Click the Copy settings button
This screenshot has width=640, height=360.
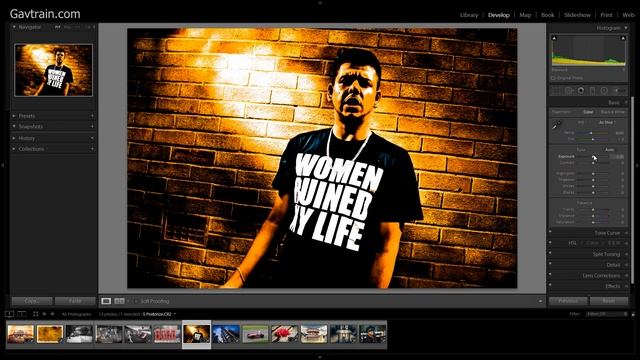click(32, 301)
